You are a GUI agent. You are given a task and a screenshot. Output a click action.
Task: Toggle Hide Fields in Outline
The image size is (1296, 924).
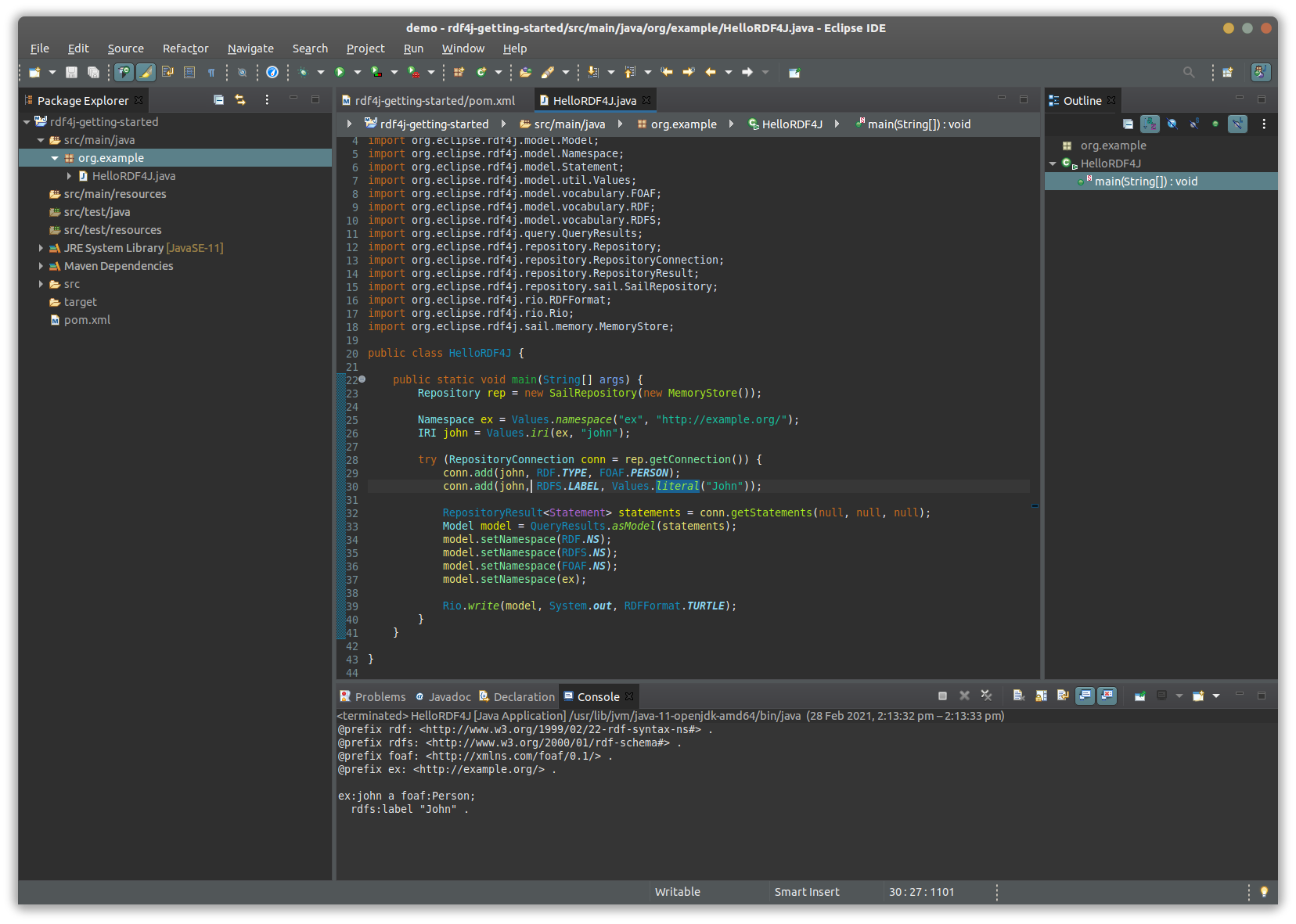point(1172,124)
